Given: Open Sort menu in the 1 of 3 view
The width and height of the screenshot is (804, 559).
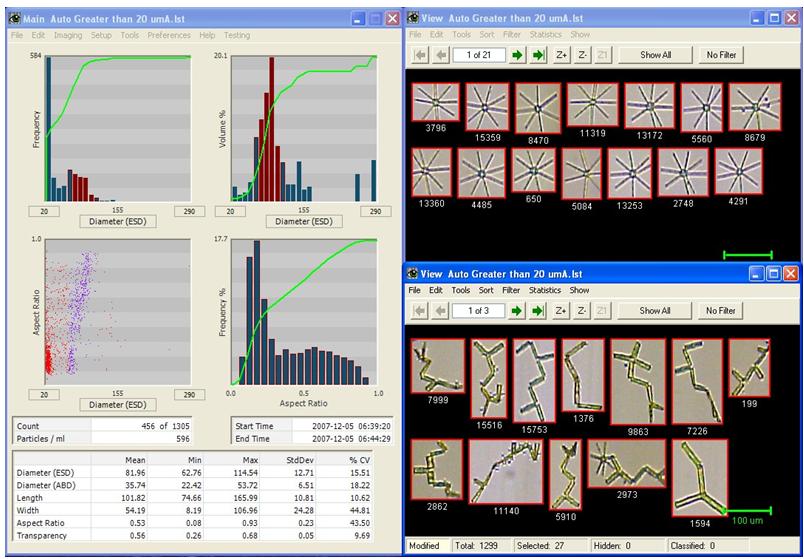Looking at the screenshot, I should 485,290.
